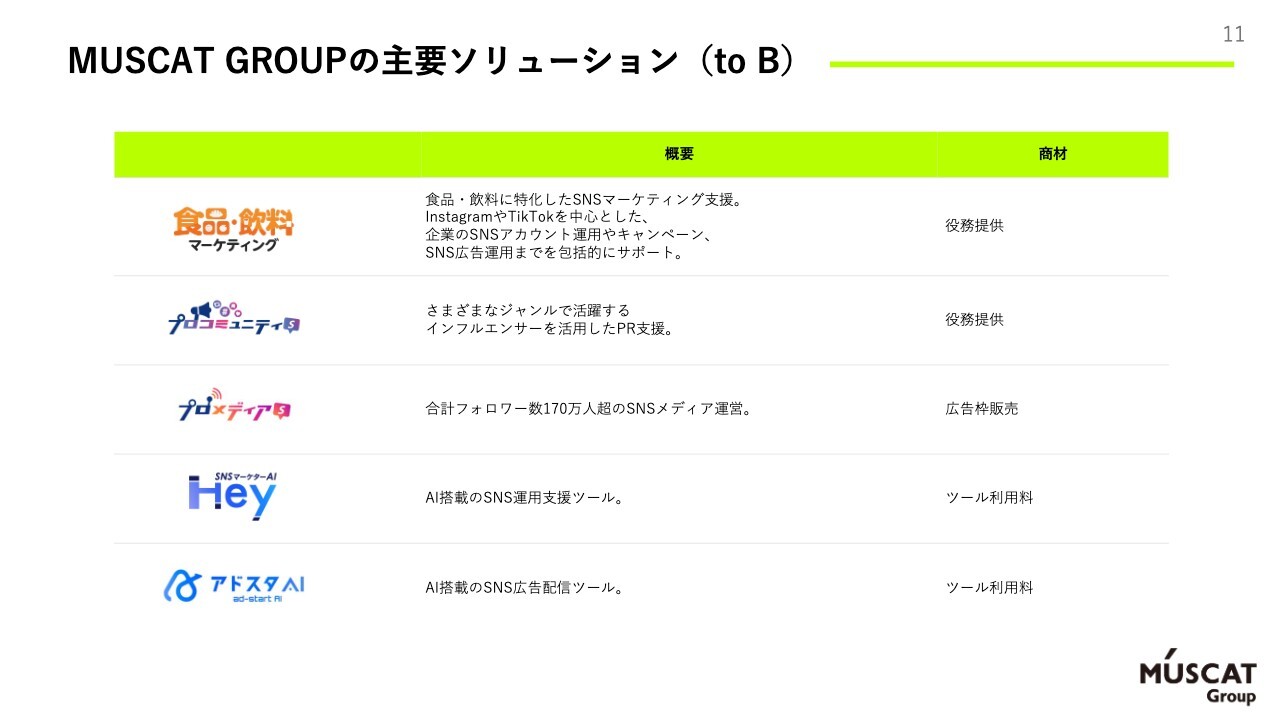Click the 商材 column header

click(x=1052, y=154)
